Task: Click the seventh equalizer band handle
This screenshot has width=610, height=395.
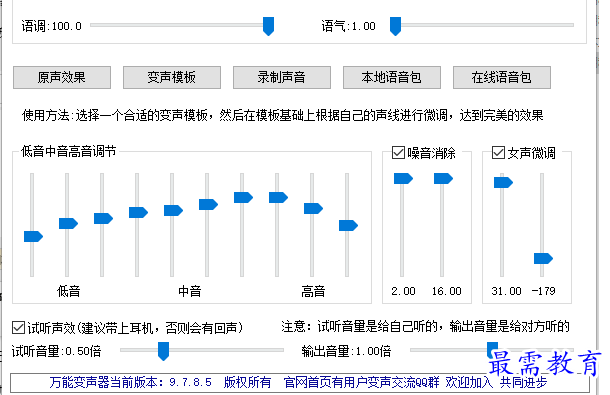Action: coord(244,197)
